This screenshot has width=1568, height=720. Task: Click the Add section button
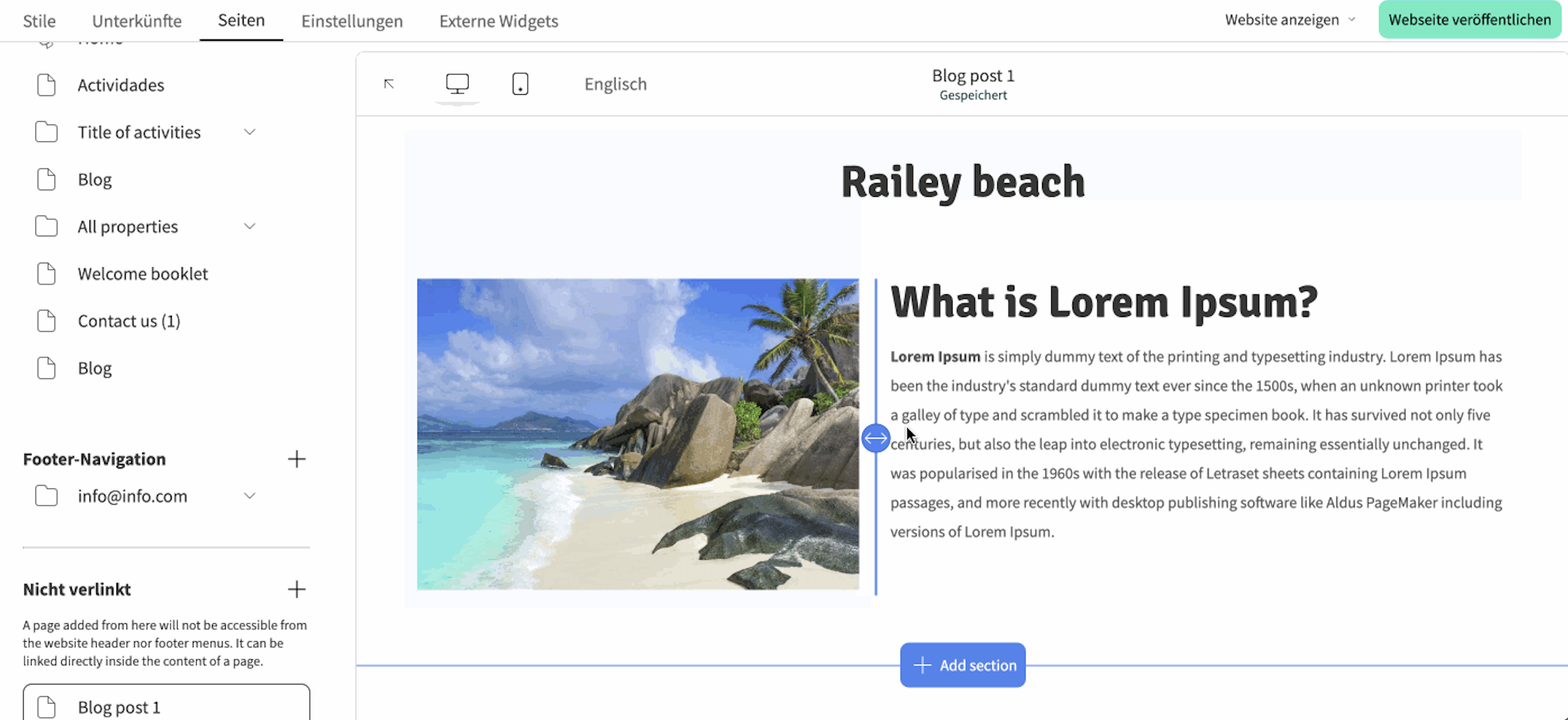point(963,665)
